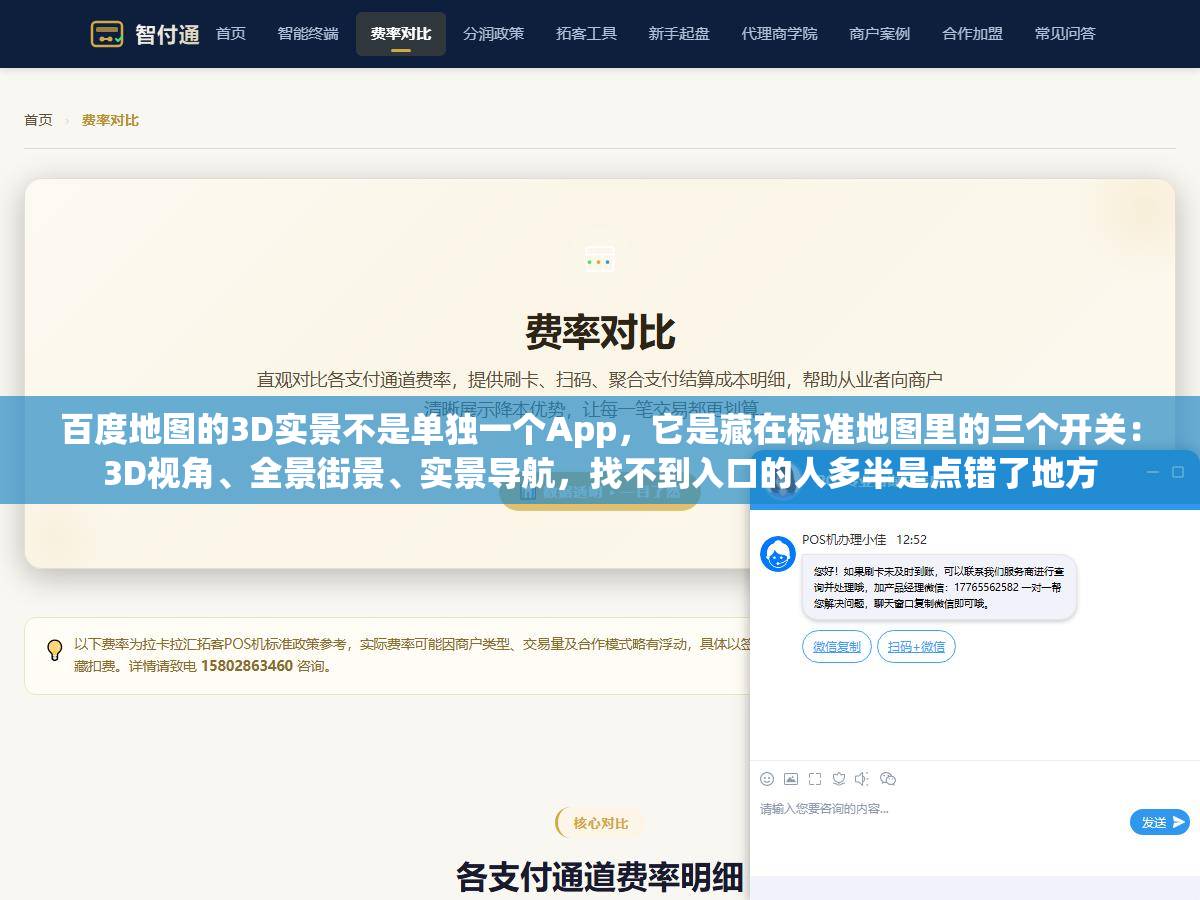Visit the 商户案例 section
This screenshot has width=1200, height=900.
(x=879, y=34)
